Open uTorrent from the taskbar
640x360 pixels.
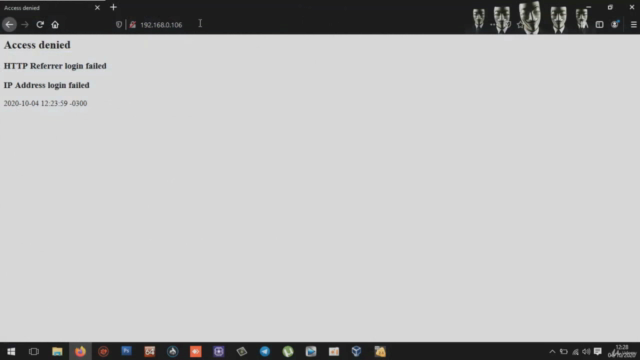pyautogui.click(x=288, y=351)
